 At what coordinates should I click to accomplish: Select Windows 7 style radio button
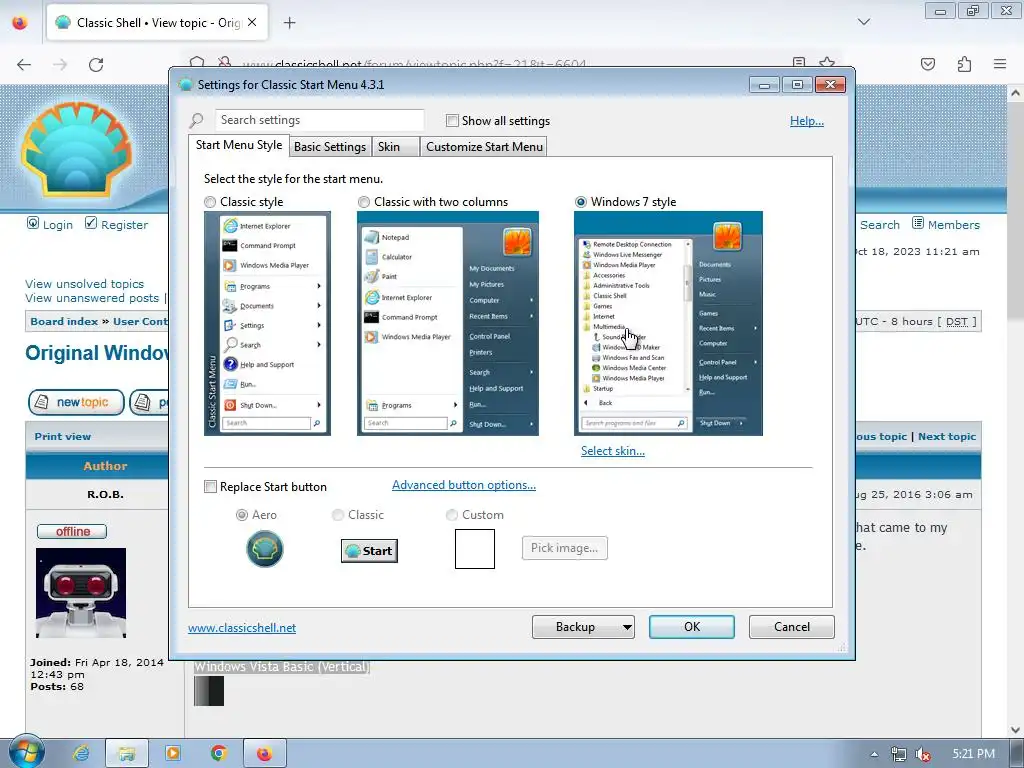tap(581, 202)
